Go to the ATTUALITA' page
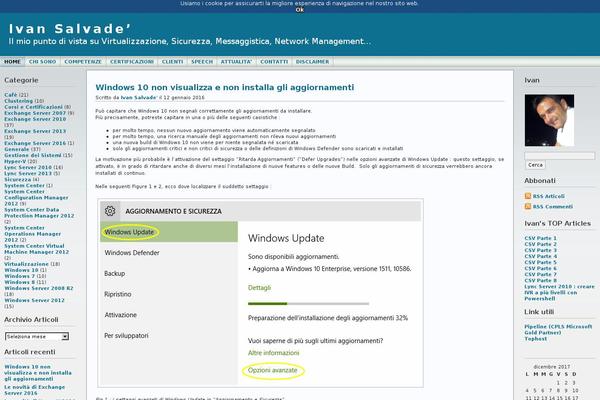The width and height of the screenshot is (600, 400). 236,62
